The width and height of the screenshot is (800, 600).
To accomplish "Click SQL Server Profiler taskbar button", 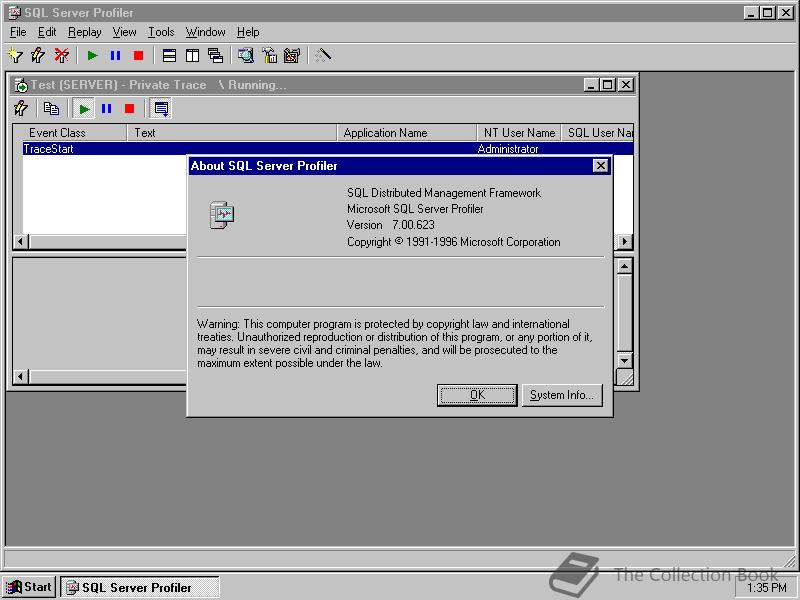I will tap(140, 587).
